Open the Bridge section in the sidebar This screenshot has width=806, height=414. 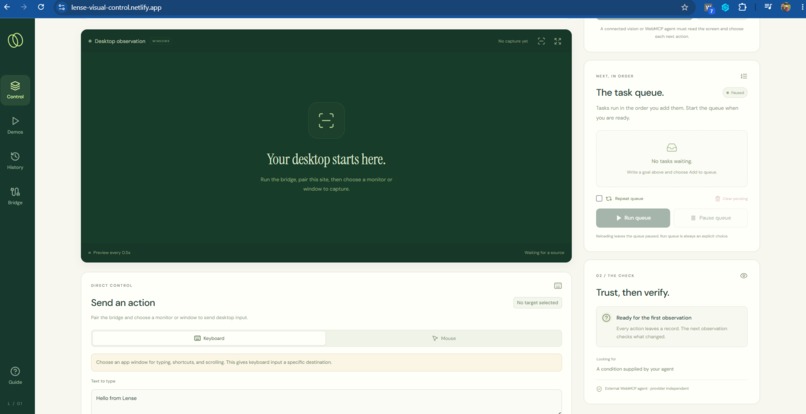click(15, 196)
